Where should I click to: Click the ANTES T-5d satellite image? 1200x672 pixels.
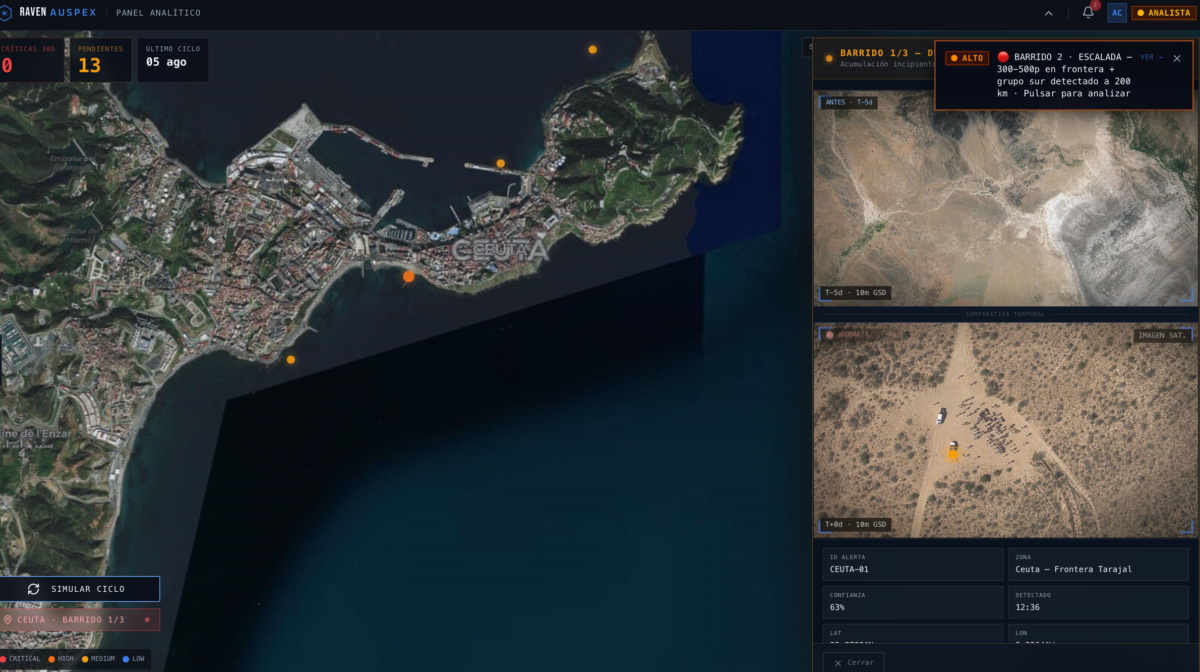point(1005,198)
